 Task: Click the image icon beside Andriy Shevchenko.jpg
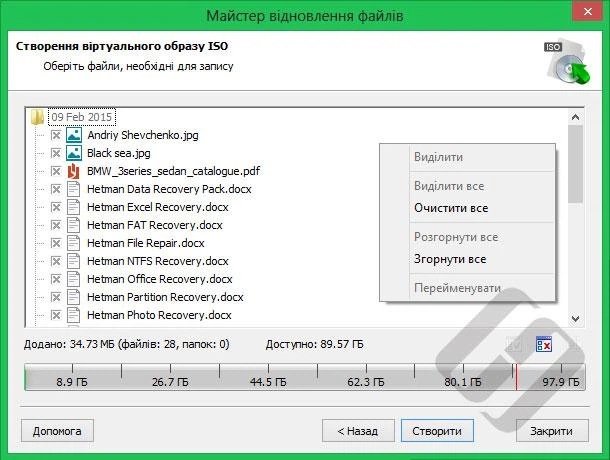click(x=74, y=135)
